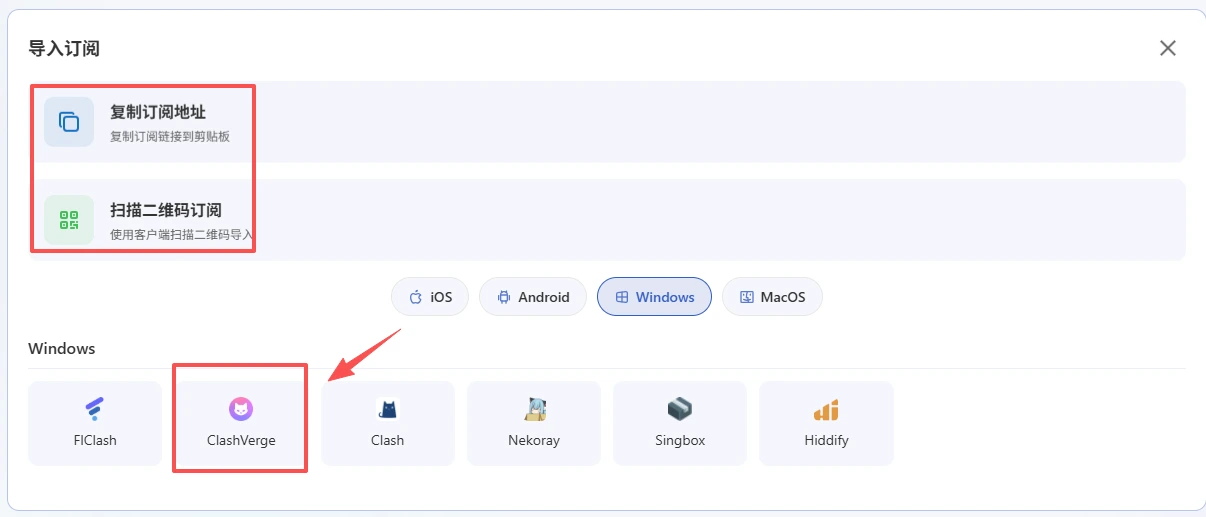Viewport: 1206px width, 517px height.
Task: Switch to the iOS platform tab
Action: (430, 297)
